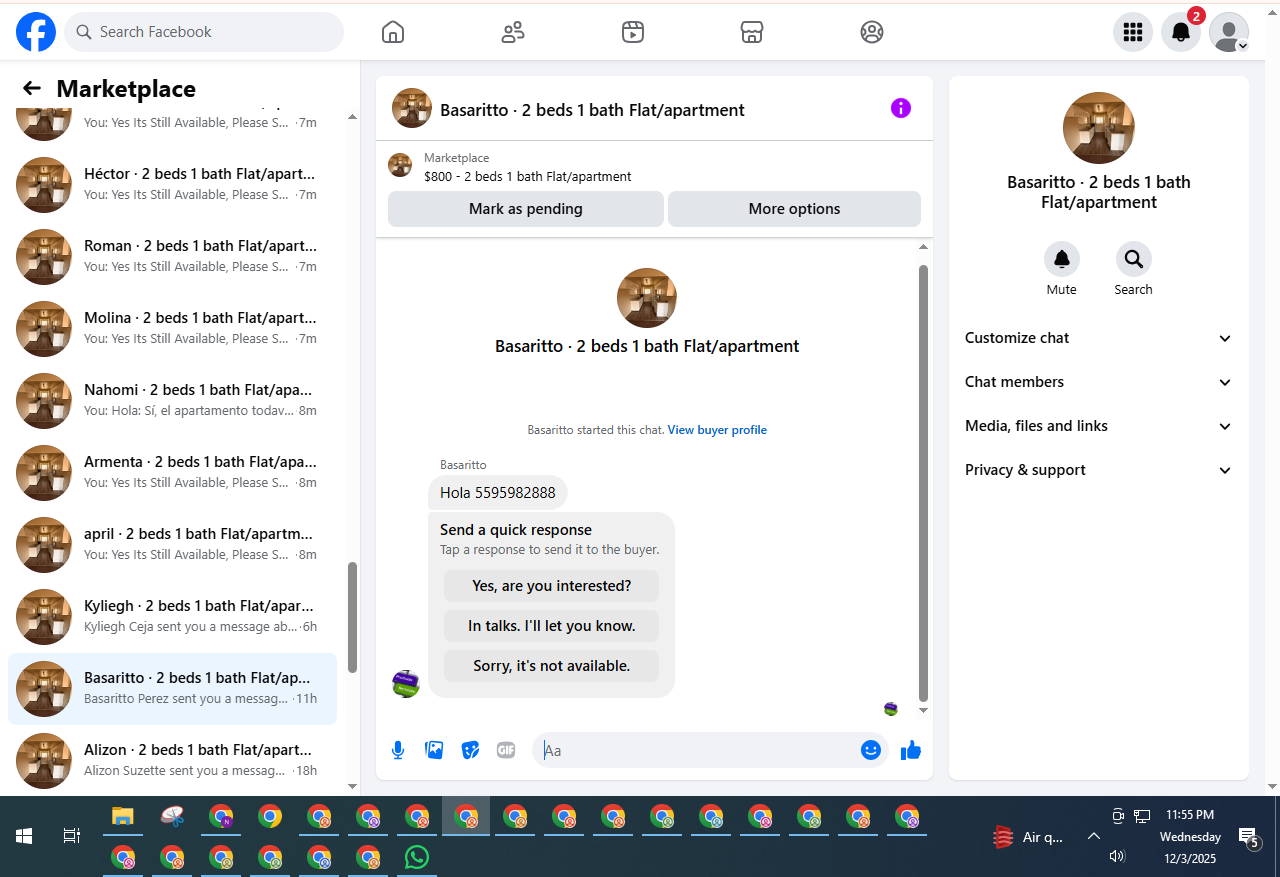Screen dimensions: 1280x877
Task: Attach a photo using the image icon
Action: [434, 750]
